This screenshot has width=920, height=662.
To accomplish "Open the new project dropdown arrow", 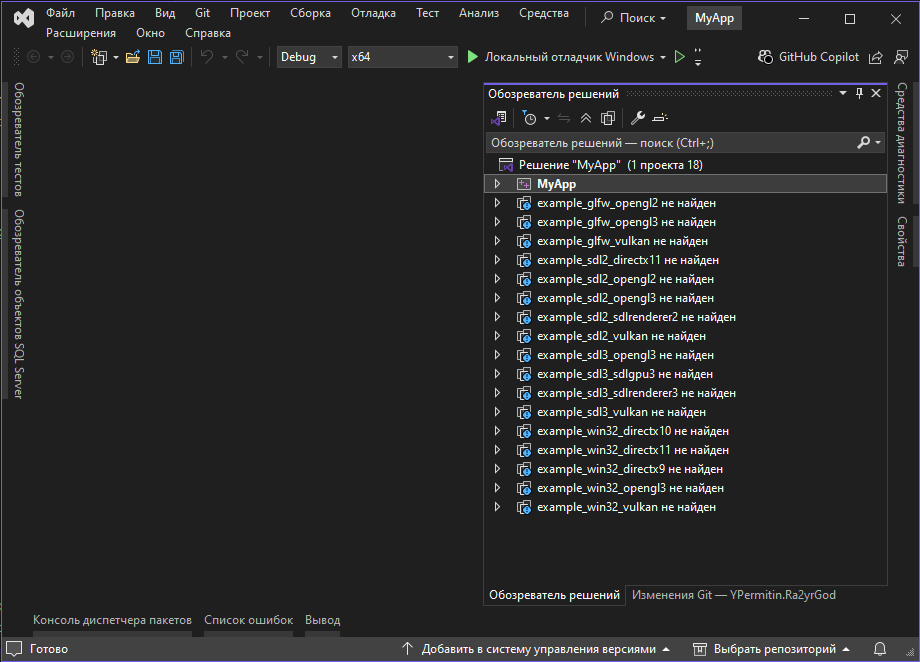I will pyautogui.click(x=116, y=57).
